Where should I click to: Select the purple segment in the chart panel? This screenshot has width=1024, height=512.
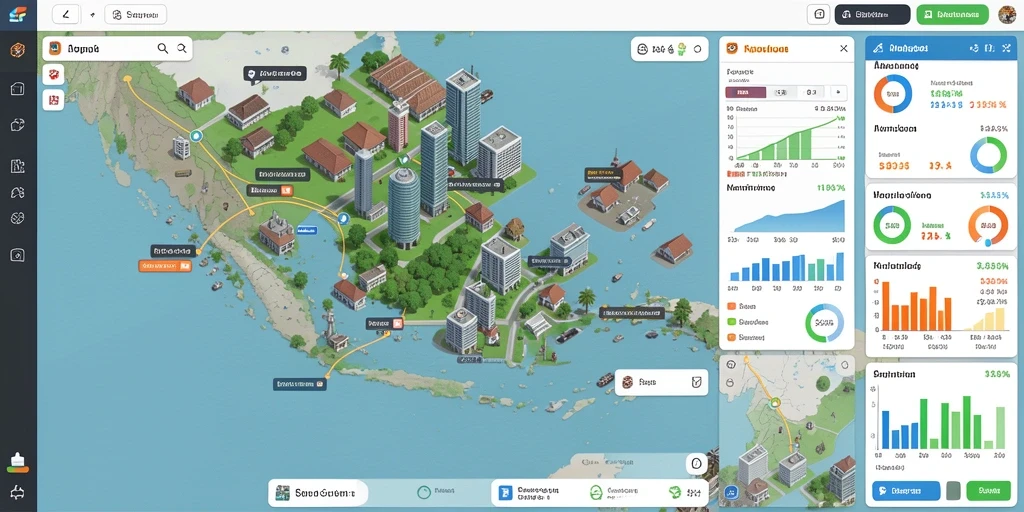(746, 93)
